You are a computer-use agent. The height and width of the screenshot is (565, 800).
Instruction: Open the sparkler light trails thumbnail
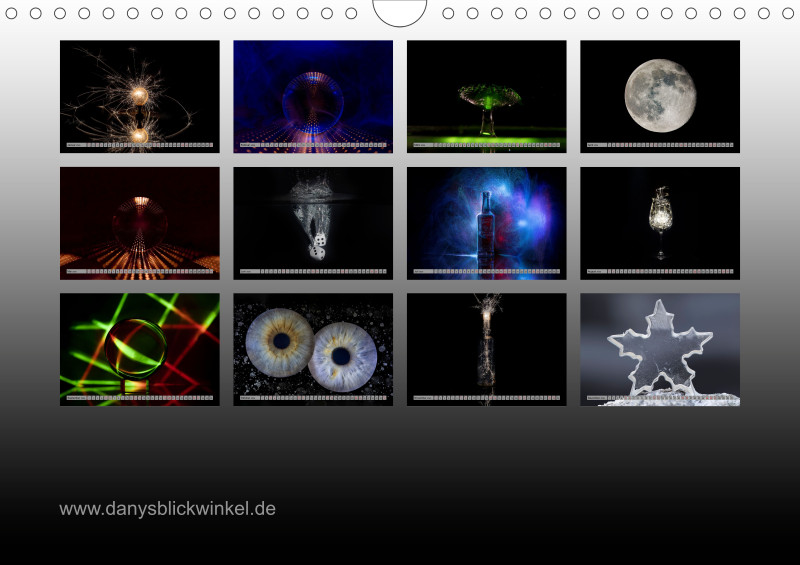point(139,92)
